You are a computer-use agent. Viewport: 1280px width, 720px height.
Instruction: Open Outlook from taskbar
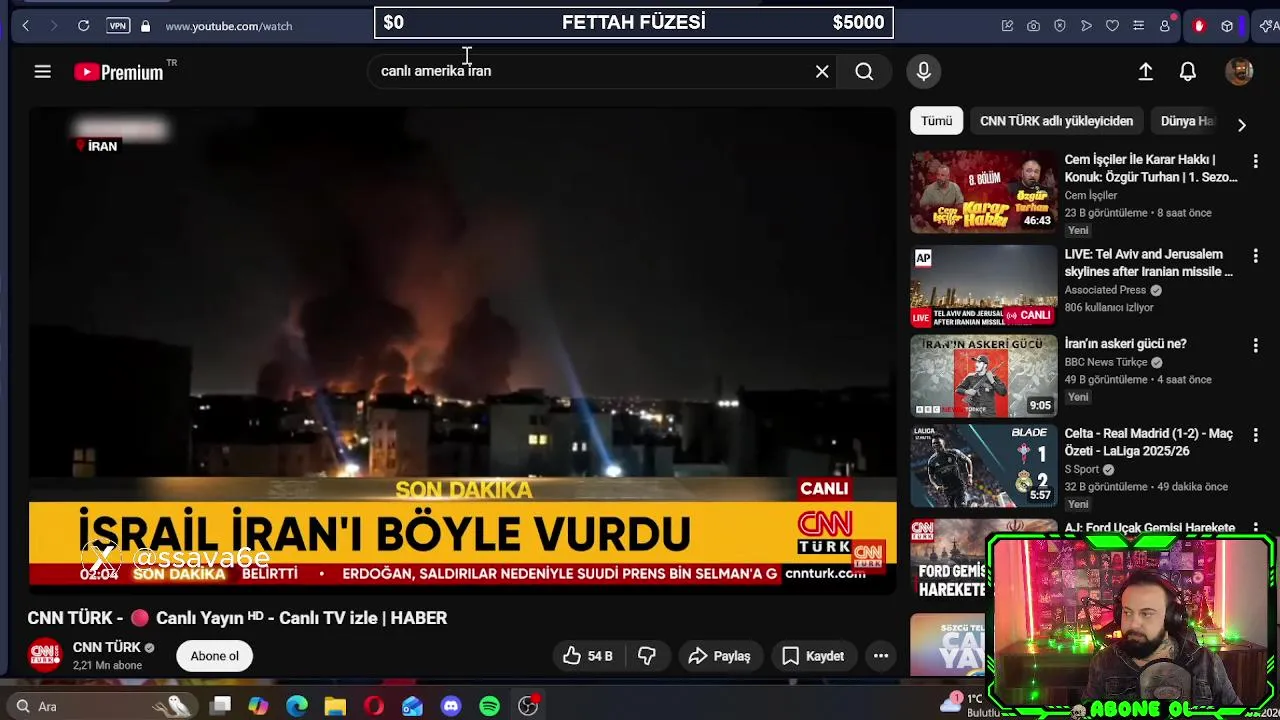pos(412,706)
